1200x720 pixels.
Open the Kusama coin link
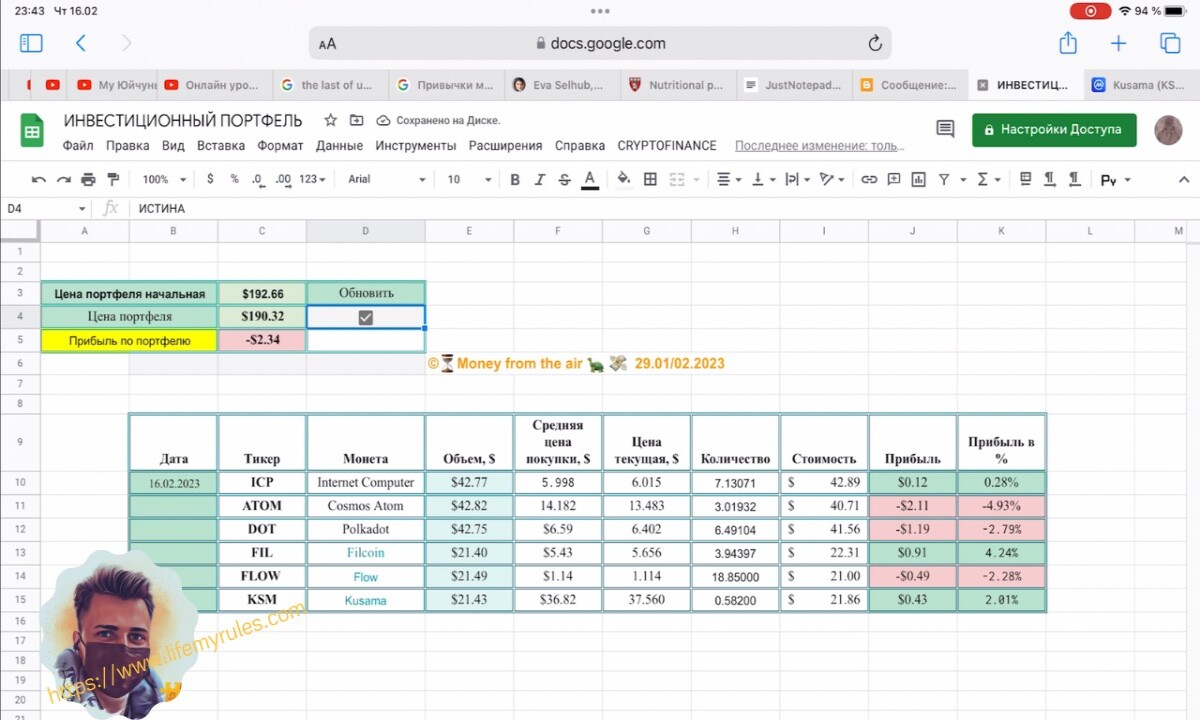[365, 600]
